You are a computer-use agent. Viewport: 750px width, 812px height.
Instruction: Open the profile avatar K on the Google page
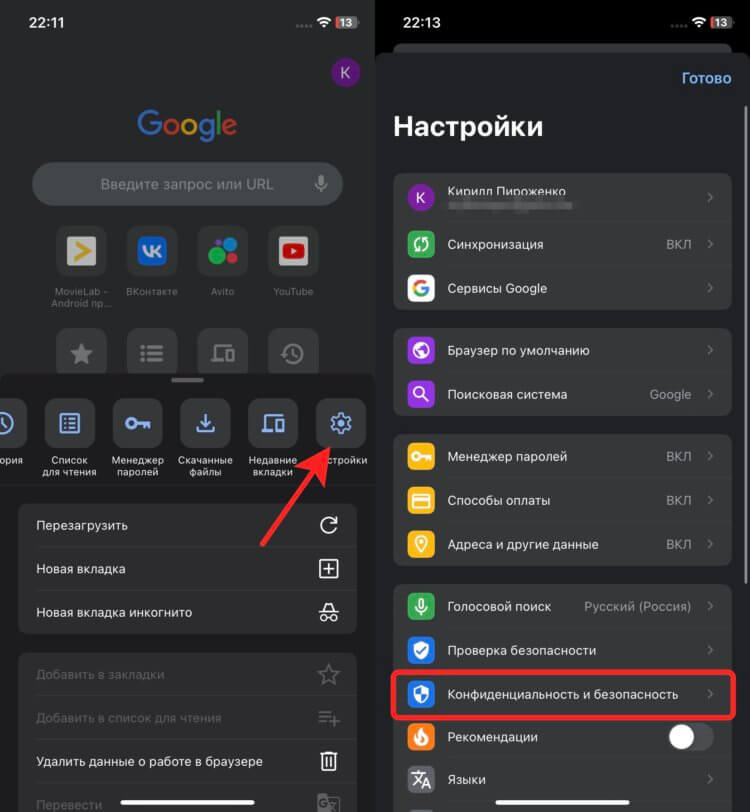tap(345, 72)
